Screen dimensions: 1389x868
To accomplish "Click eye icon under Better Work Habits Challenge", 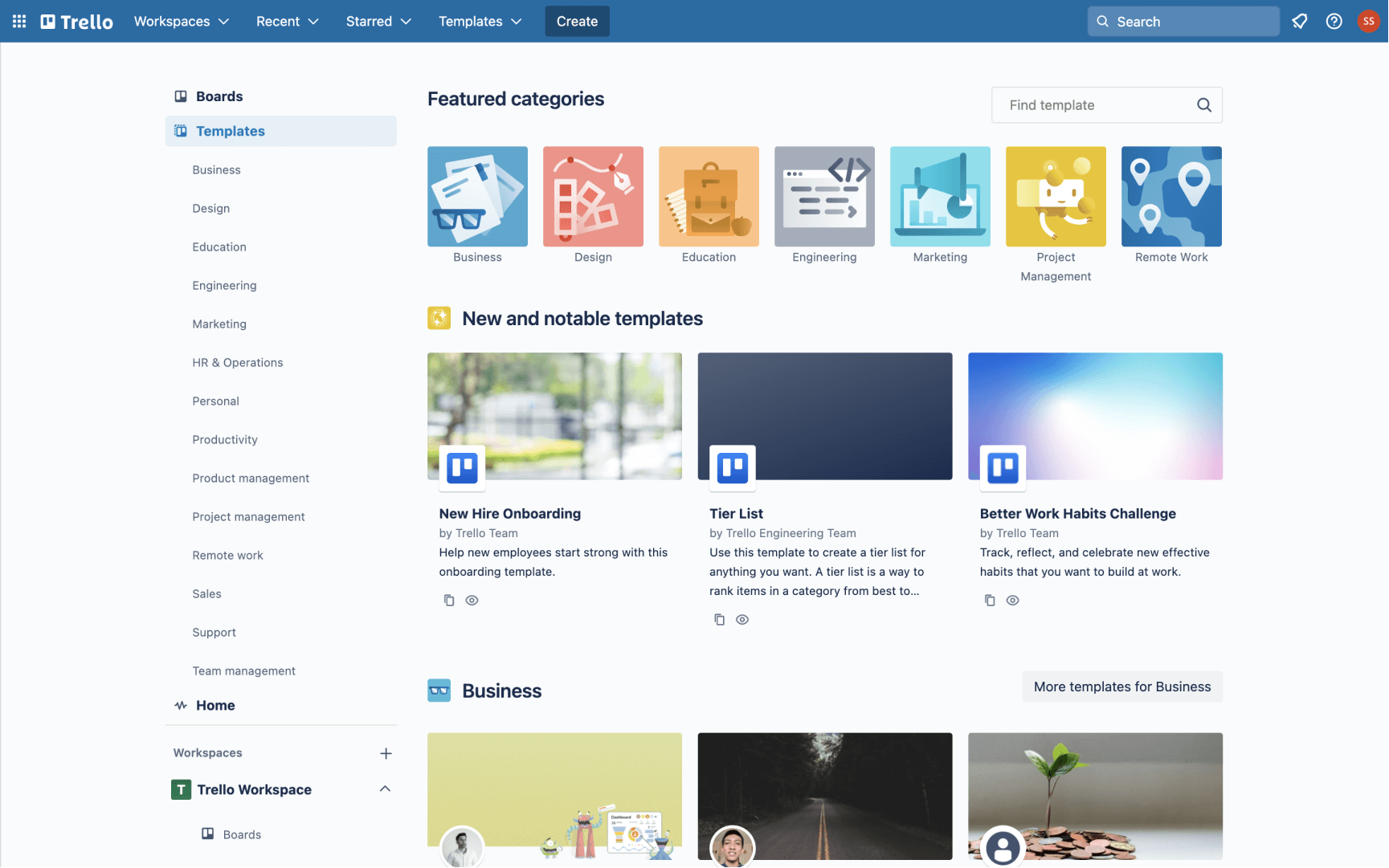I will click(1013, 601).
